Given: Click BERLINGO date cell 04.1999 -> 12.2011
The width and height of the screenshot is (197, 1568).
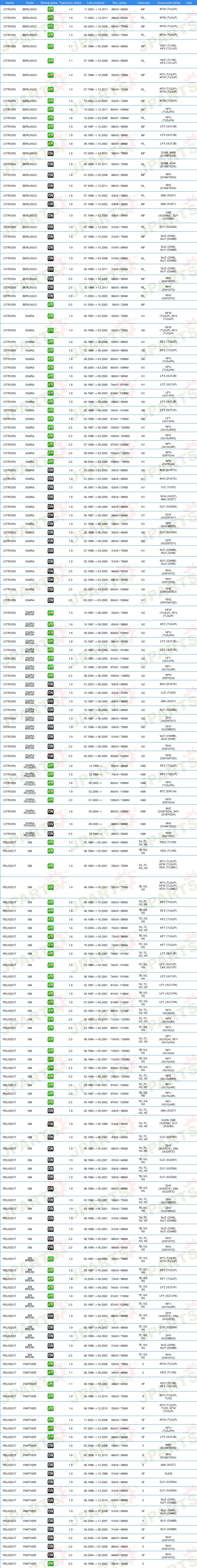Looking at the screenshot, I should tap(96, 269).
